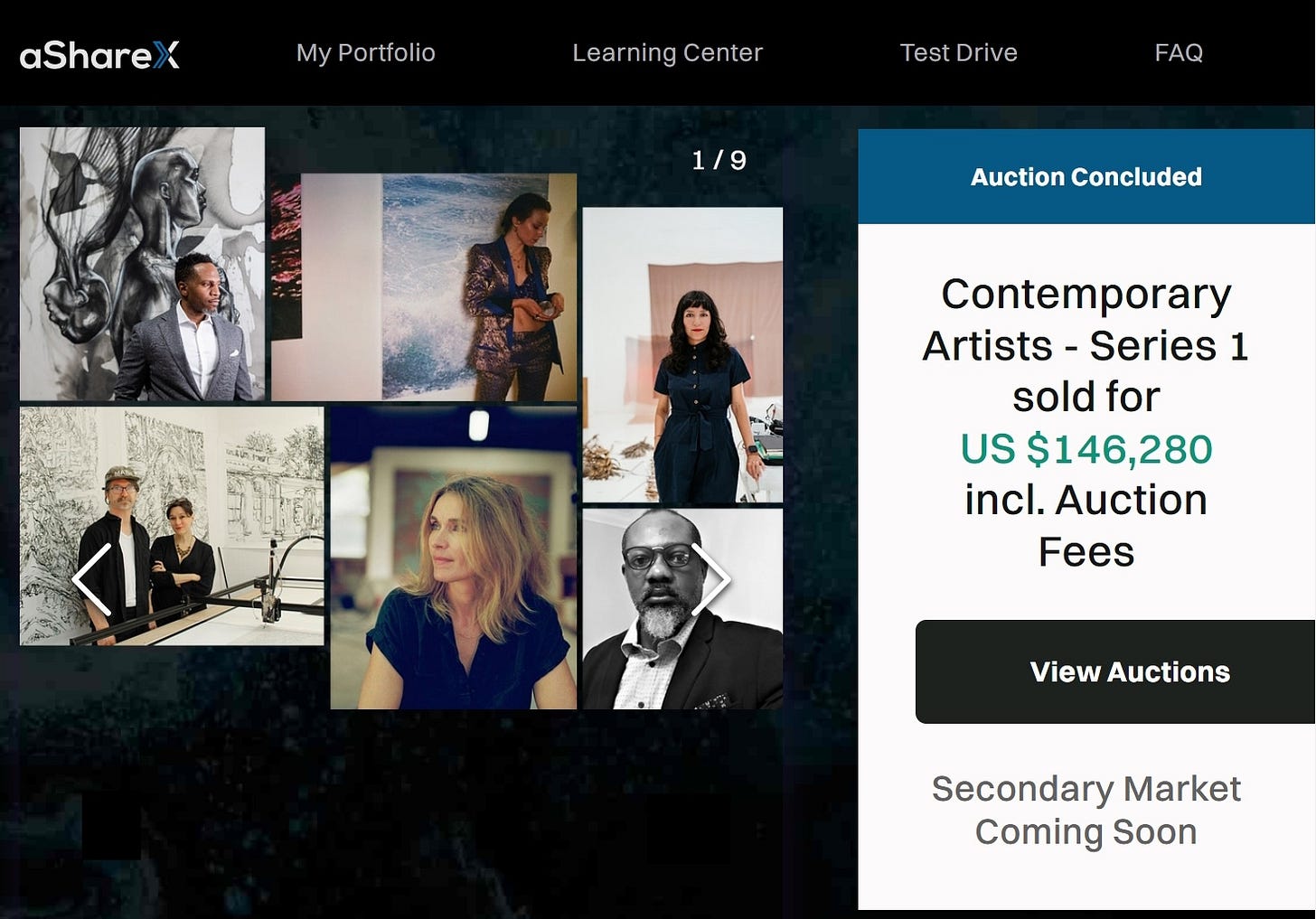Click the US $146,280 sale price
Image resolution: width=1316 pixels, height=919 pixels.
pos(1086,449)
